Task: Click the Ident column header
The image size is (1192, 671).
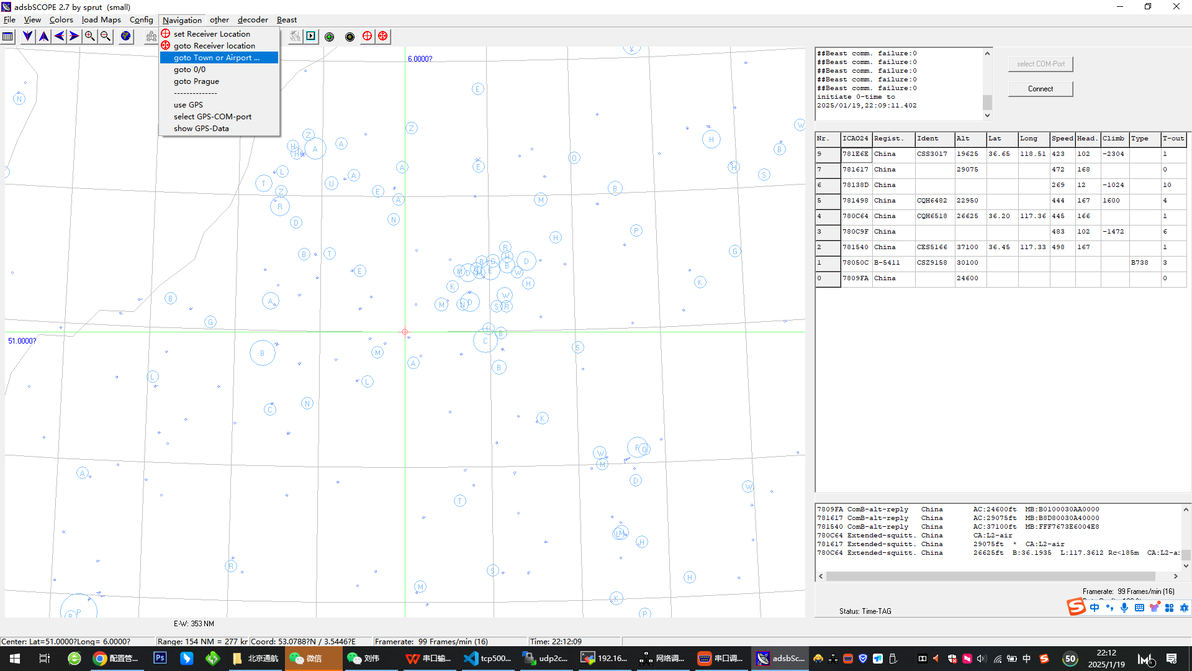Action: pos(934,138)
